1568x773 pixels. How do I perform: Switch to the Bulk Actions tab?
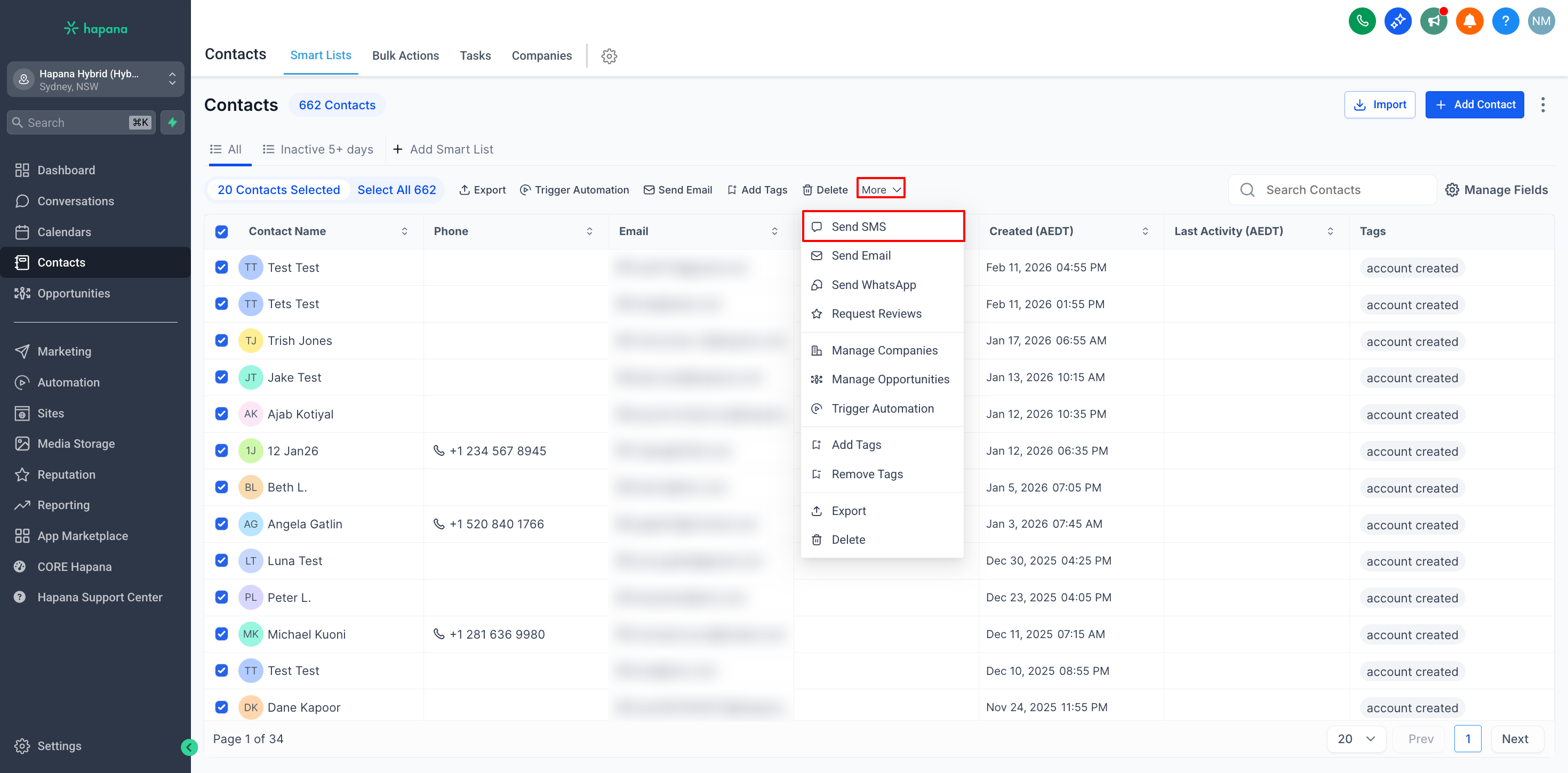pyautogui.click(x=405, y=55)
